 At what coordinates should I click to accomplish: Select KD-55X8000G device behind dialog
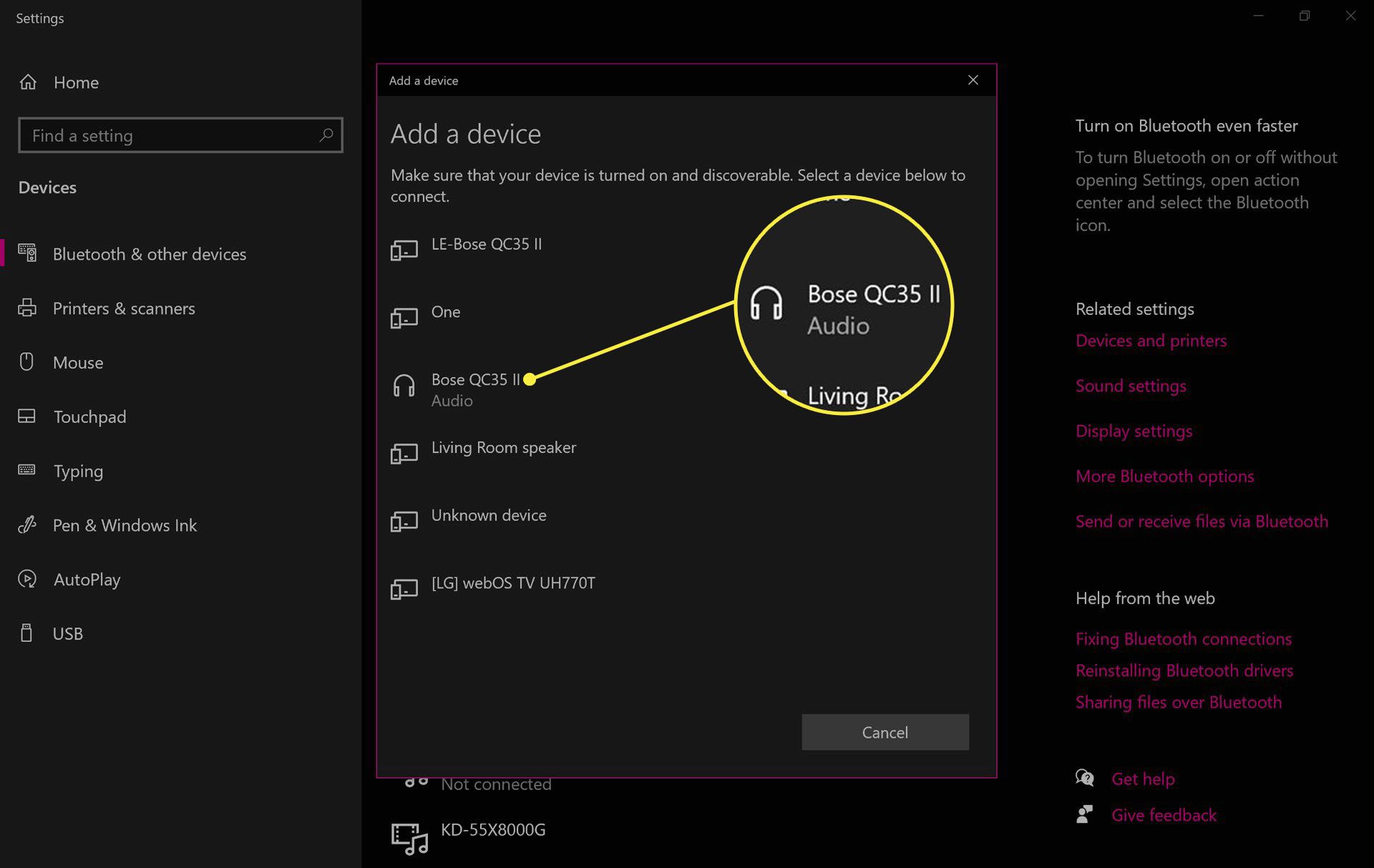tap(493, 830)
